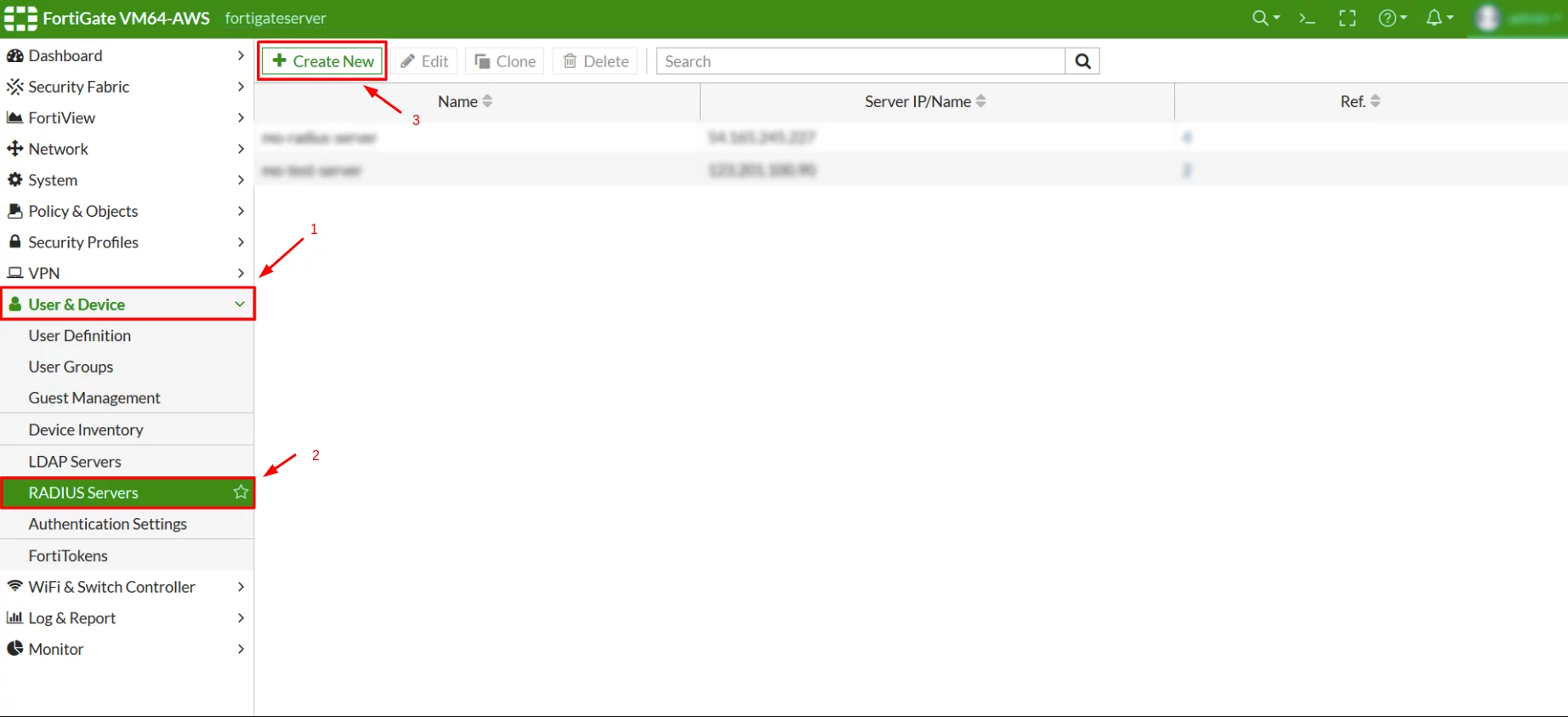Open the CLI console icon
This screenshot has height=717, width=1568.
point(1307,18)
